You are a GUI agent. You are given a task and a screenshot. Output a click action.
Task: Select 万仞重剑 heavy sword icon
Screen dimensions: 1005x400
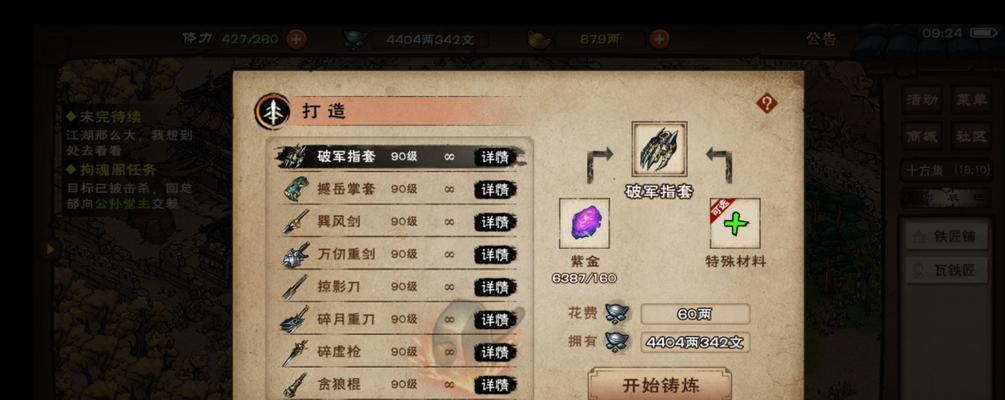coord(295,254)
